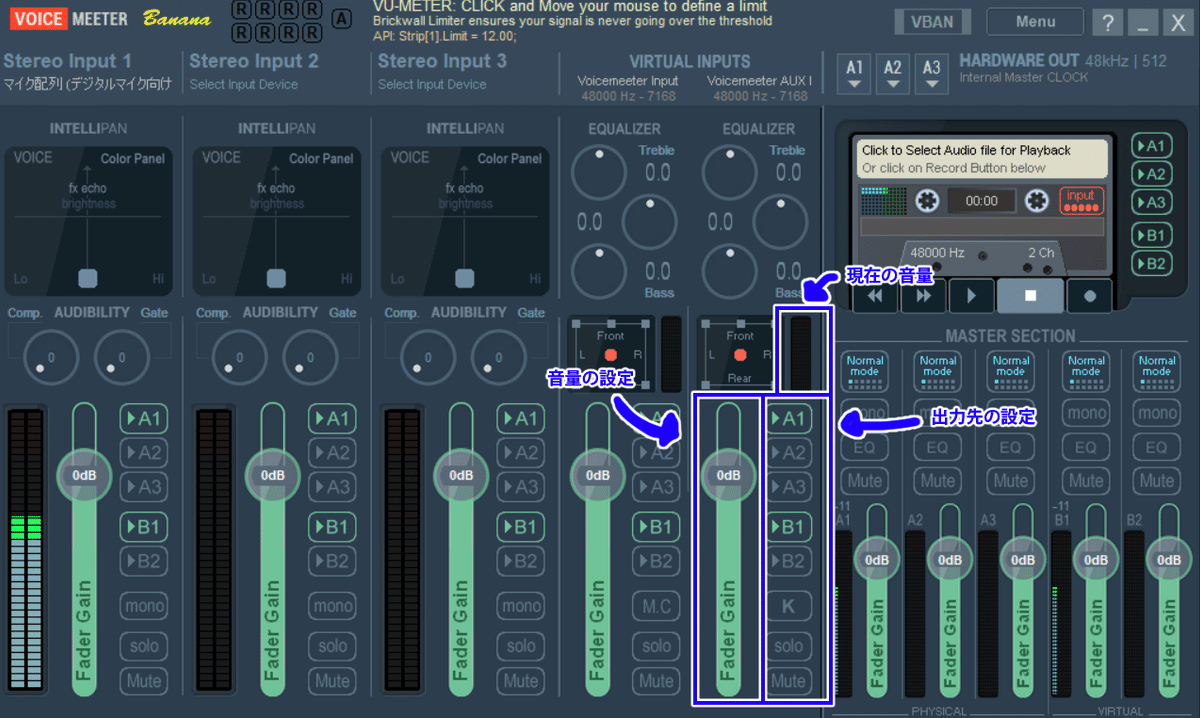Image resolution: width=1200 pixels, height=718 pixels.
Task: Enable mono on the B1 virtual bus
Action: pos(1086,413)
